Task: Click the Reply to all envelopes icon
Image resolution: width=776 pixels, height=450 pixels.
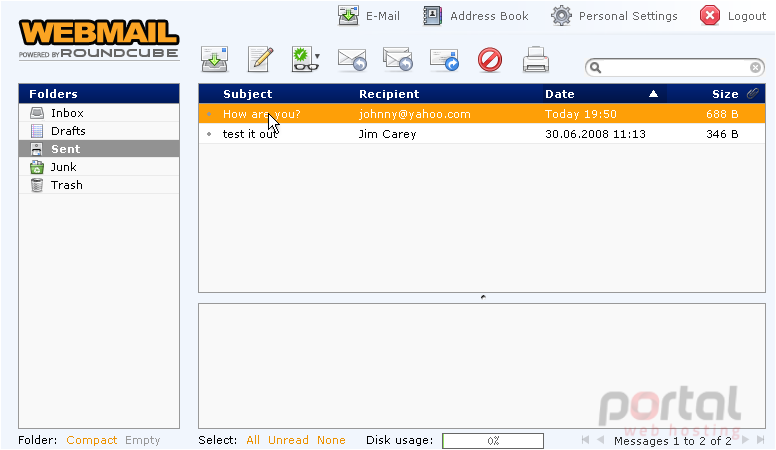Action: tap(398, 59)
